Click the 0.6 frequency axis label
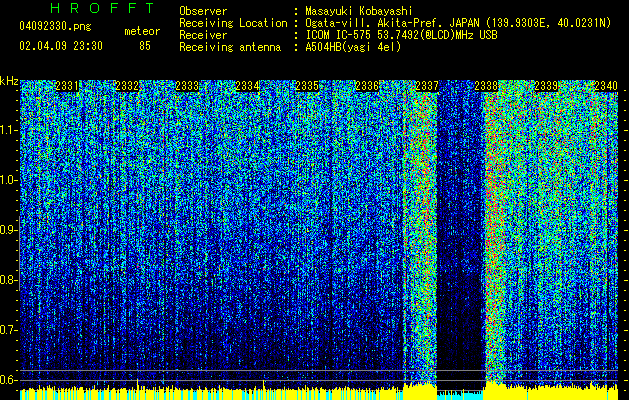629x400 pixels. pyautogui.click(x=9, y=380)
